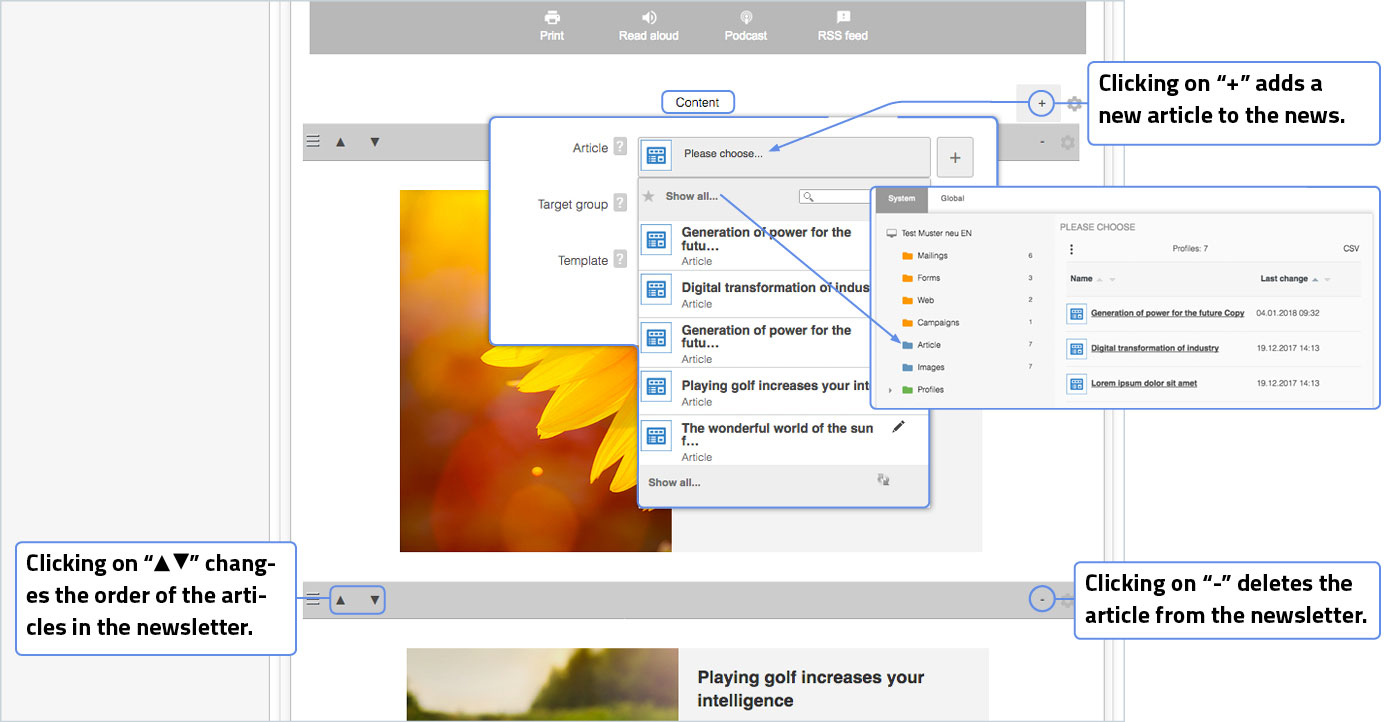
Task: Click the circled plus to add an article
Action: [1041, 103]
